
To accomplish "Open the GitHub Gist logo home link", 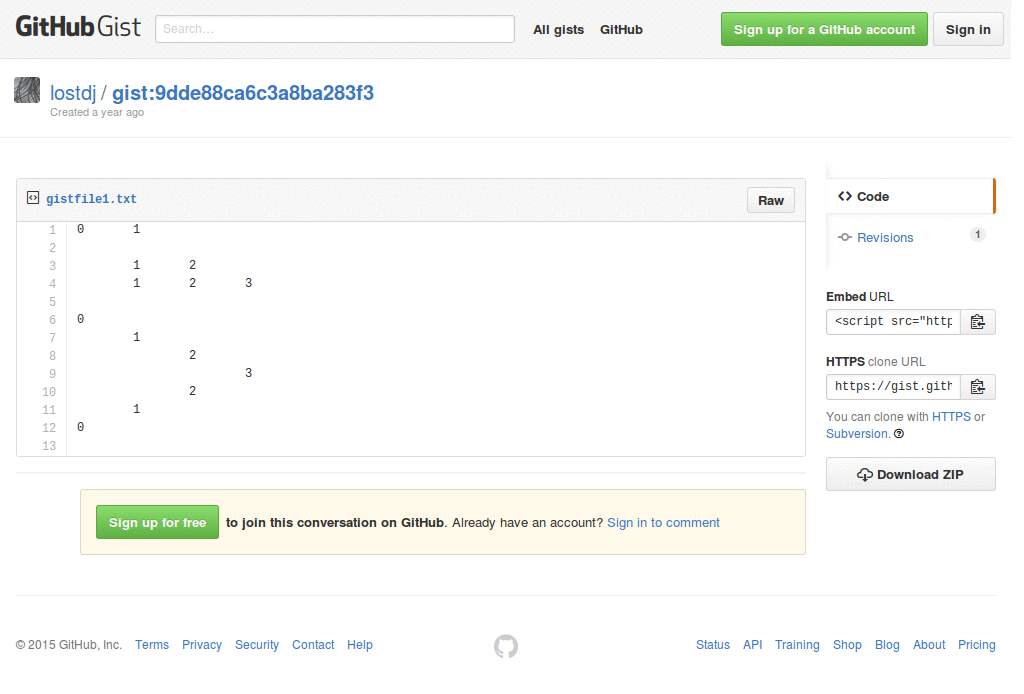I will tap(78, 27).
